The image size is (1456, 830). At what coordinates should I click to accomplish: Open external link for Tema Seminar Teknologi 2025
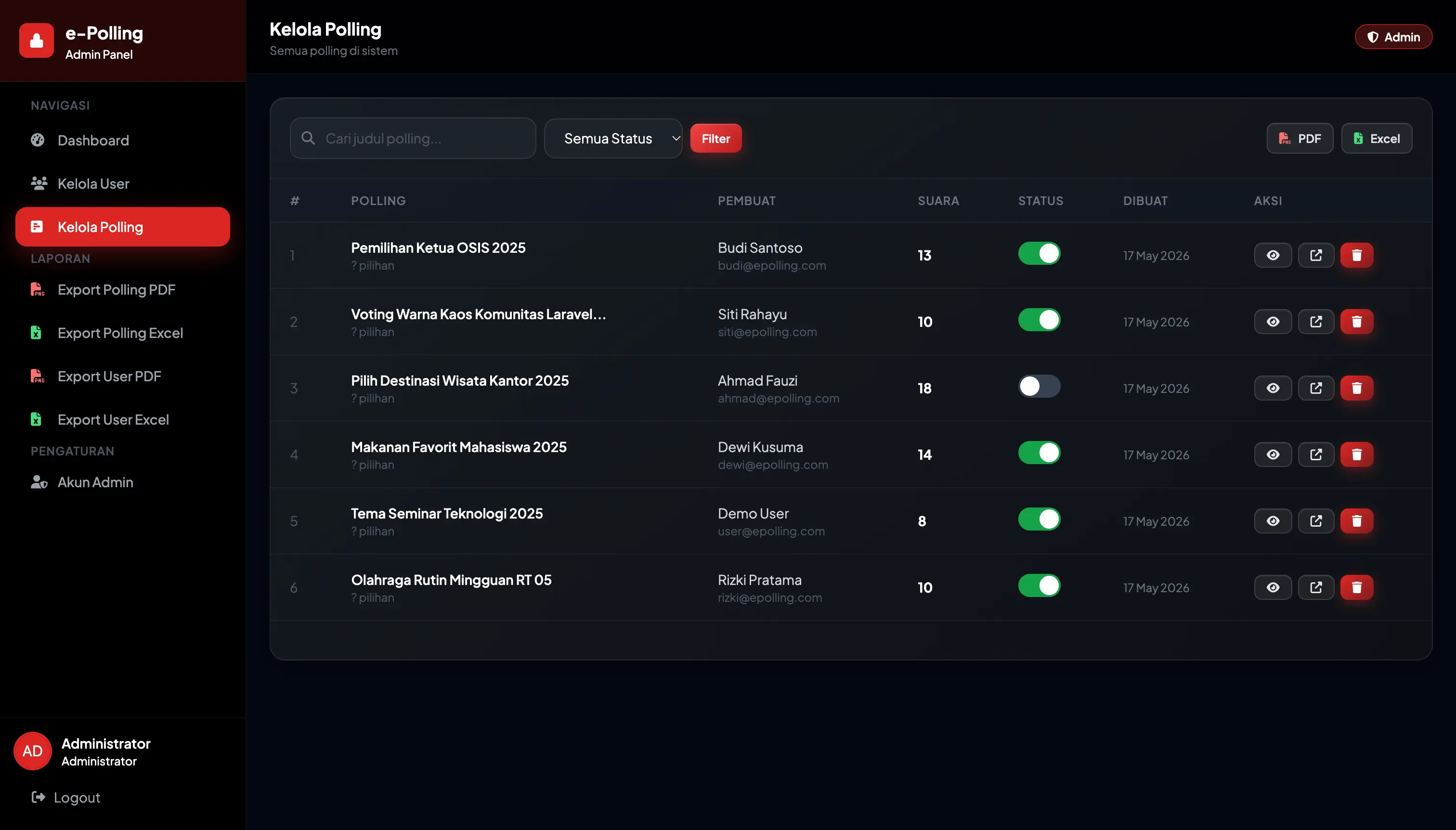1316,521
